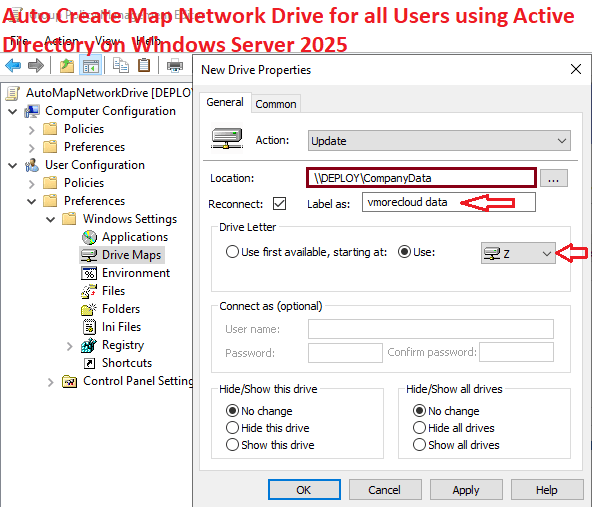Click the Label as text field

(449, 202)
